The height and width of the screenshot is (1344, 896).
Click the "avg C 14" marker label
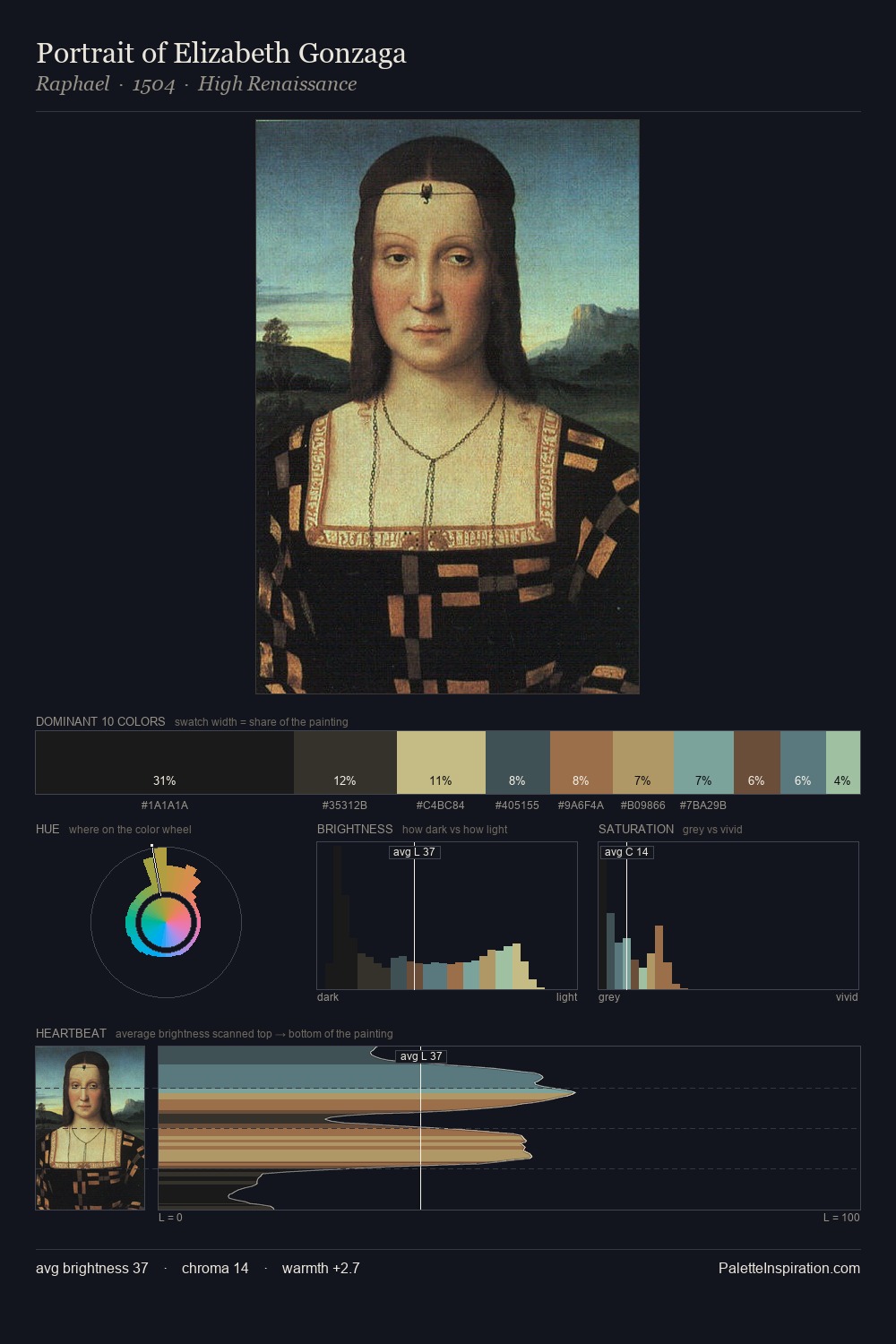pyautogui.click(x=626, y=852)
